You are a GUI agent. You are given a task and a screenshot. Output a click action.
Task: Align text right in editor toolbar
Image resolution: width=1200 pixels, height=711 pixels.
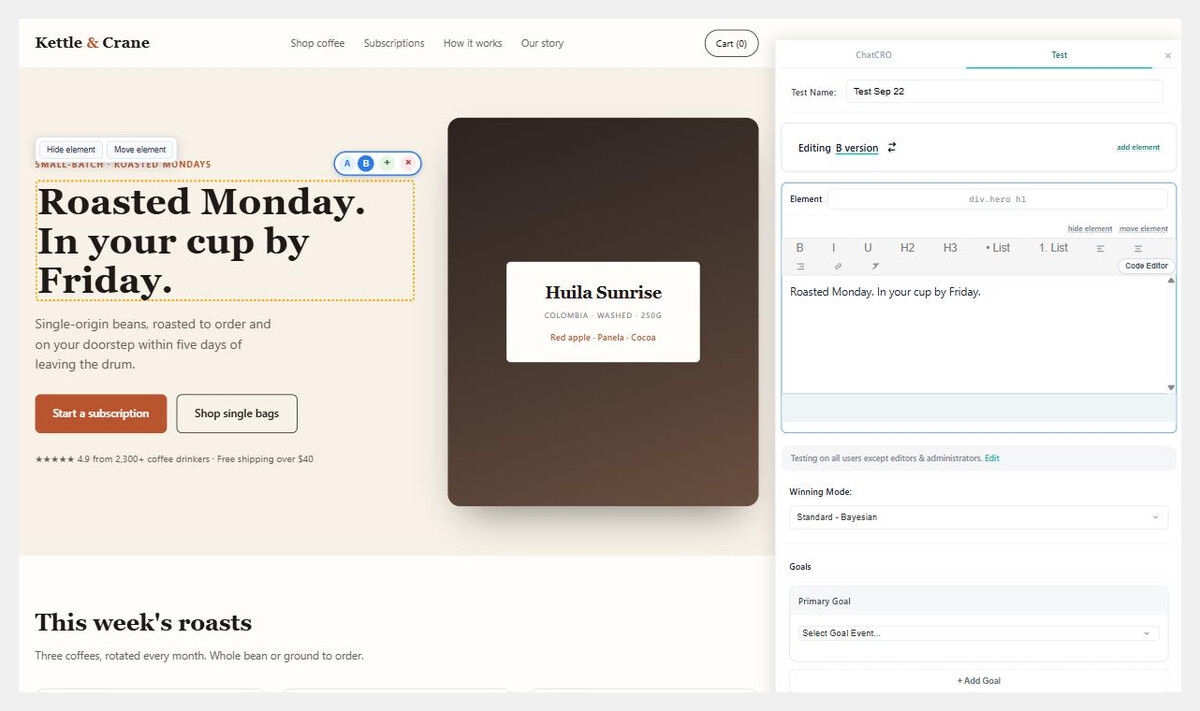coord(800,267)
